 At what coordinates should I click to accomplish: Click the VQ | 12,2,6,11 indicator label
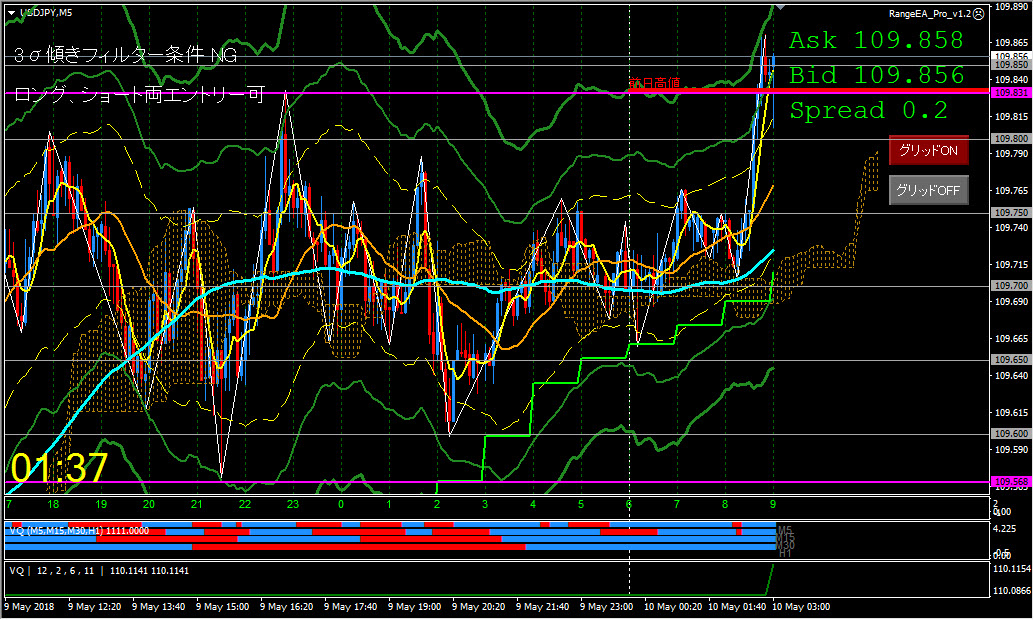pos(99,571)
